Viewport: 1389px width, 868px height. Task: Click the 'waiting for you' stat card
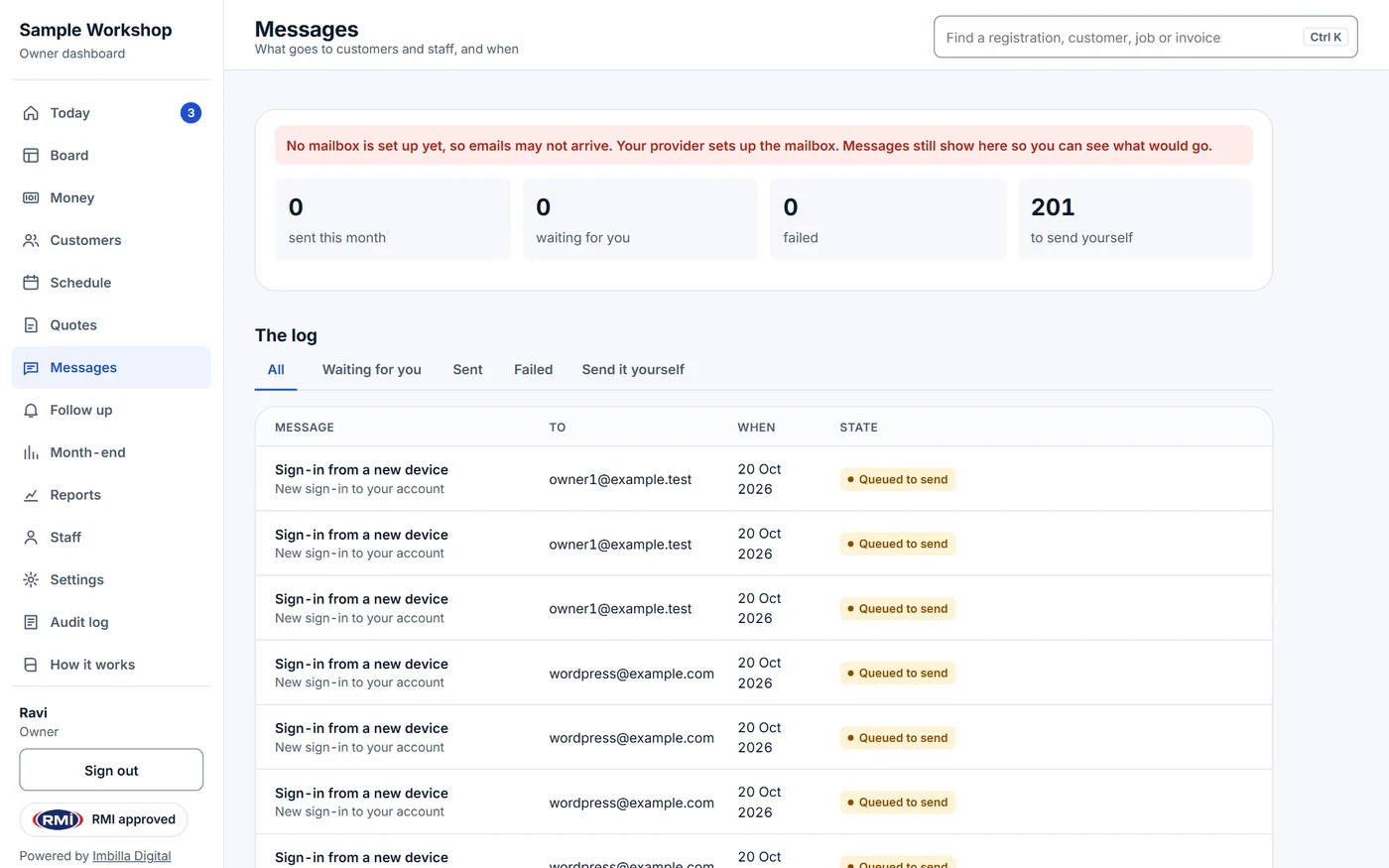(640, 219)
